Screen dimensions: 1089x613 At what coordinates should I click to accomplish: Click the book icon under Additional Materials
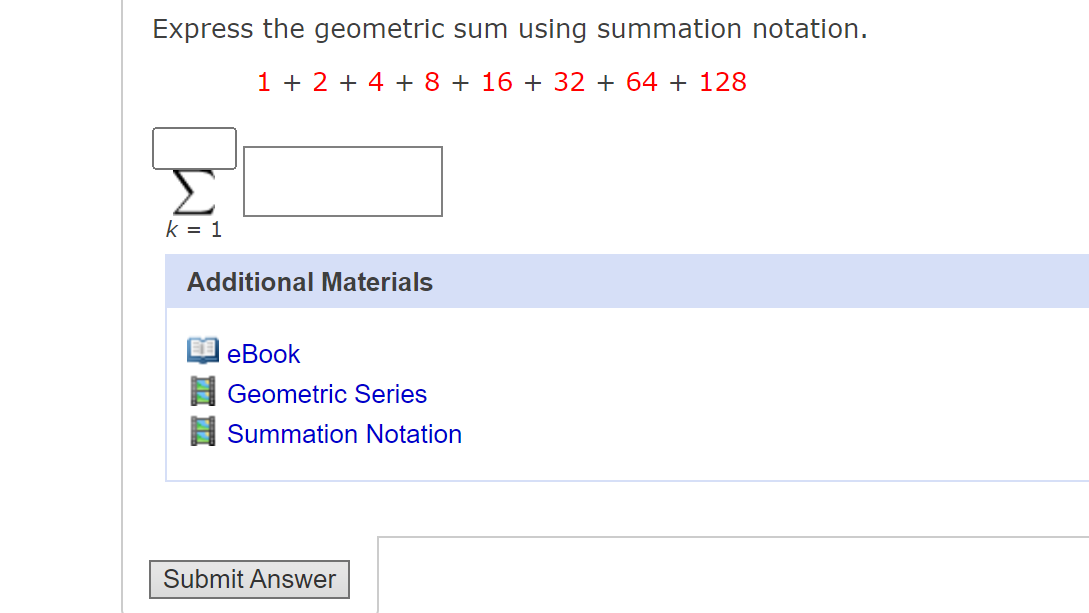point(203,352)
